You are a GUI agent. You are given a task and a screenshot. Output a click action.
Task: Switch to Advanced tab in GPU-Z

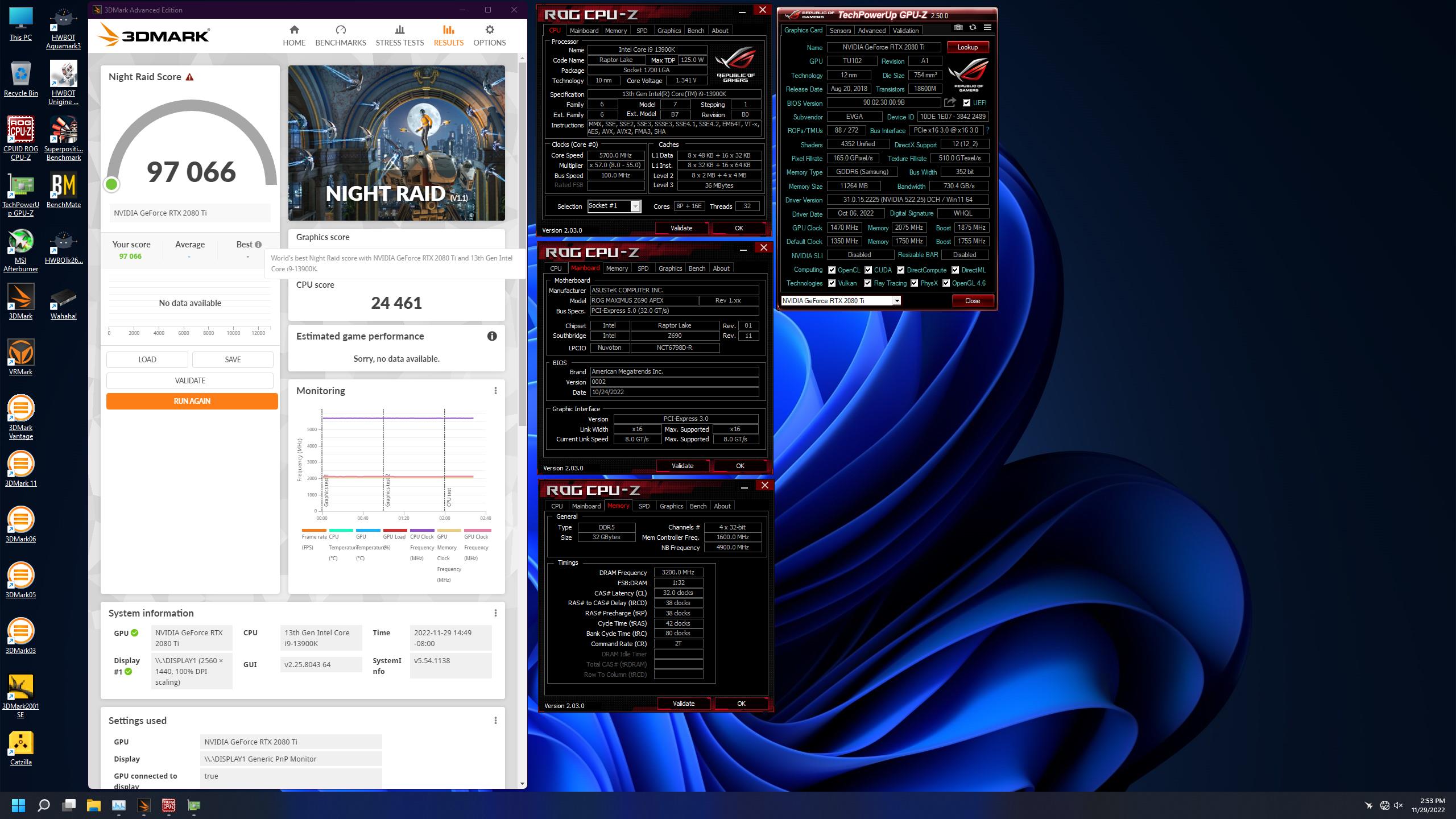[872, 31]
